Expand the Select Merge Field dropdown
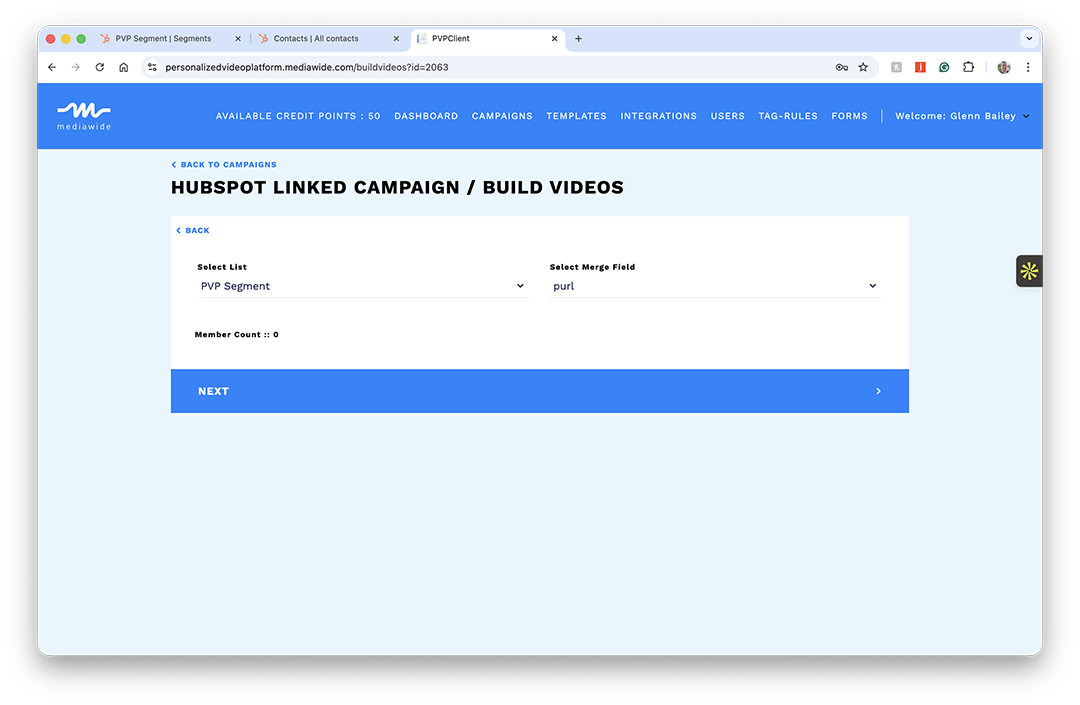1080x705 pixels. point(715,286)
